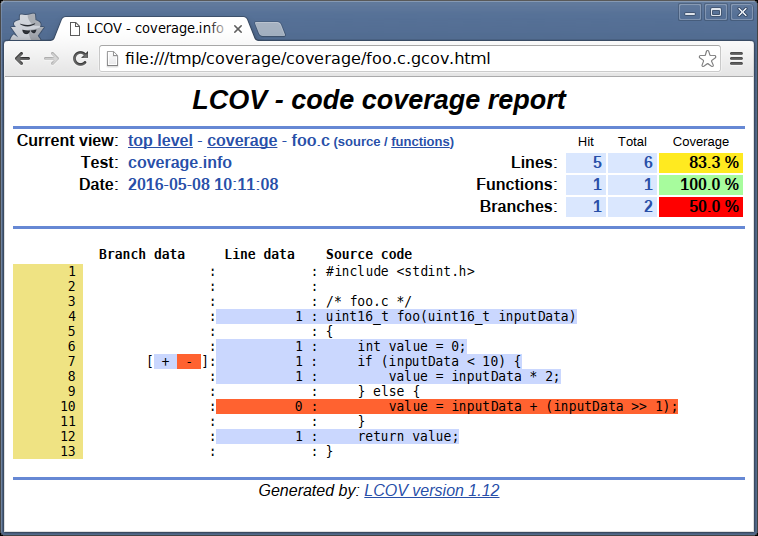The width and height of the screenshot is (758, 536).
Task: Click the 83.3 % lines coverage cell
Action: coord(700,162)
